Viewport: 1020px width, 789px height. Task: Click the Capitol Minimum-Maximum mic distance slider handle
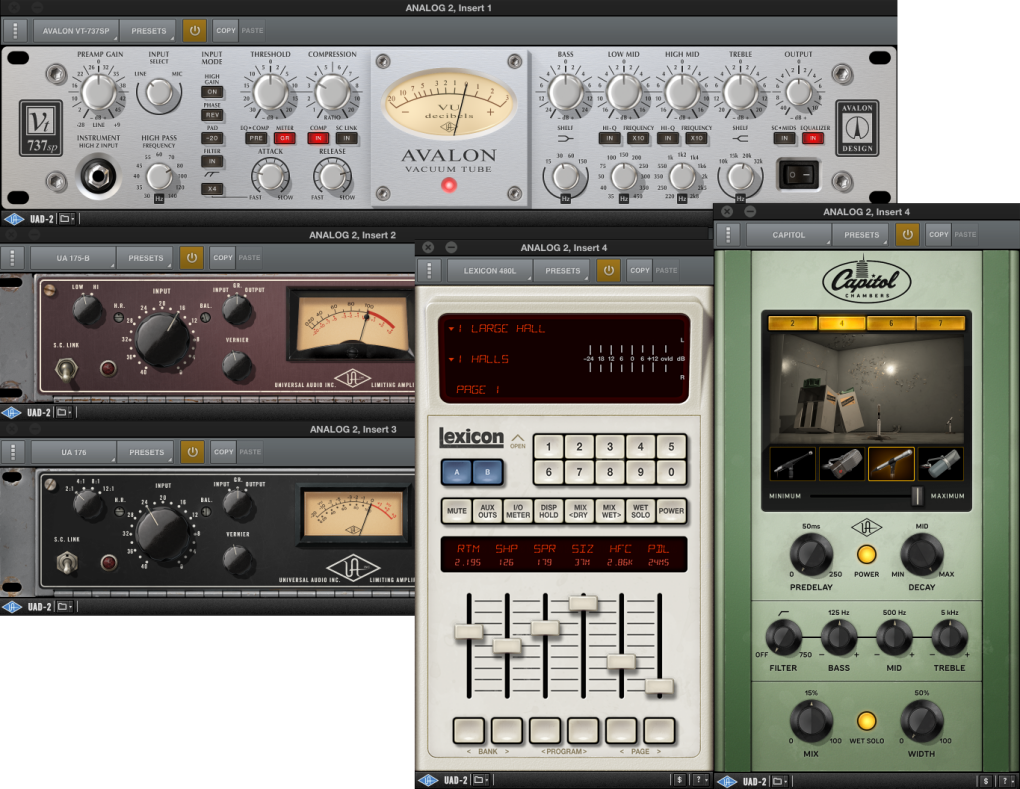point(917,496)
